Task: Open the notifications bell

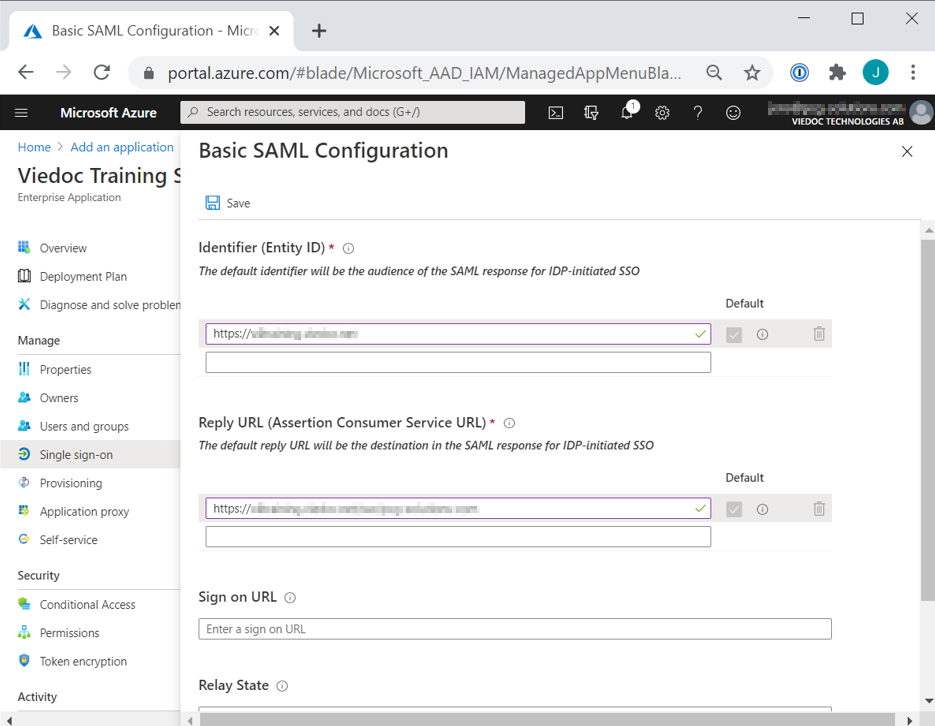Action: coord(627,113)
